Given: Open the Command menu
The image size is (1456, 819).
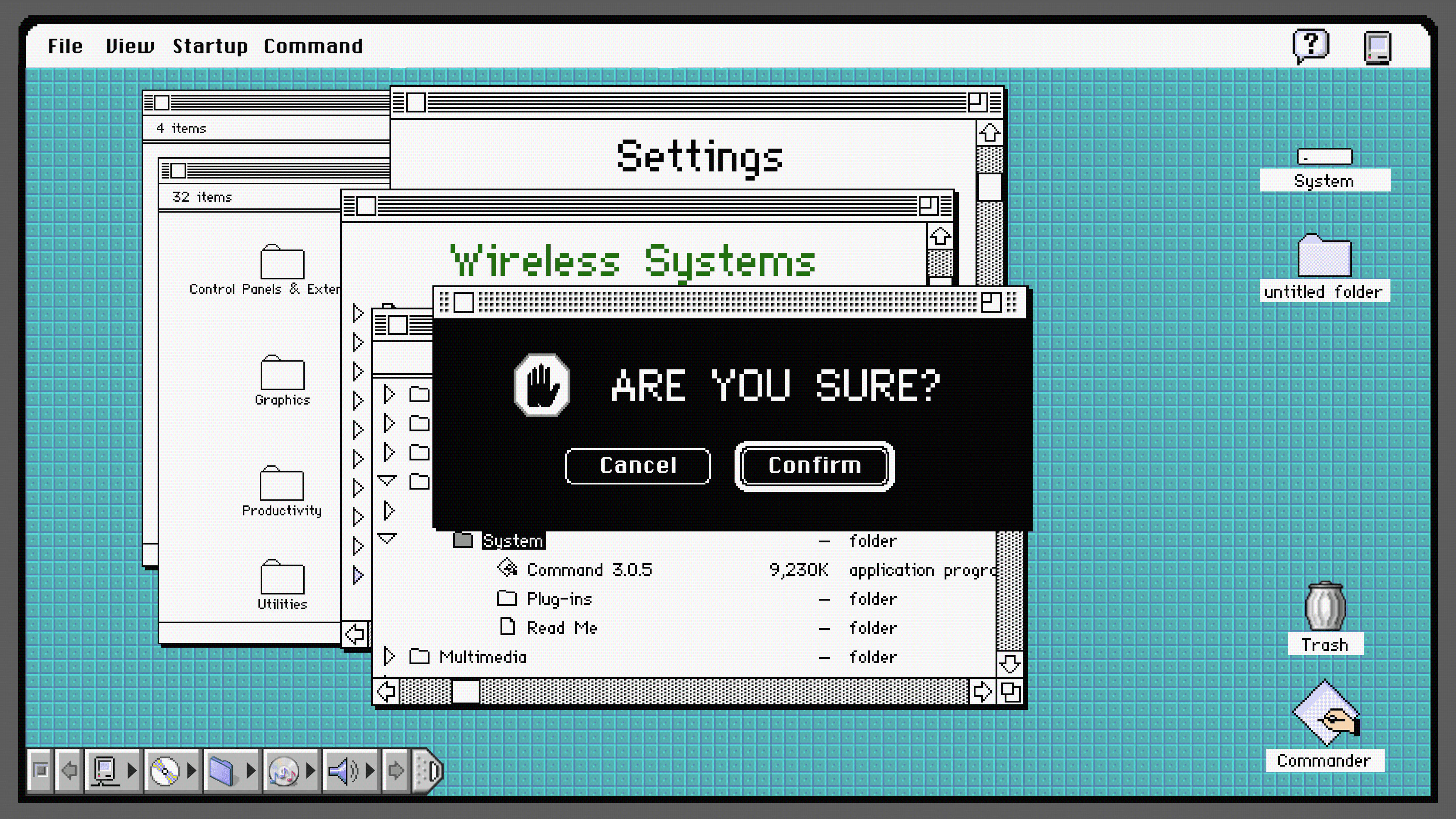Looking at the screenshot, I should [313, 46].
